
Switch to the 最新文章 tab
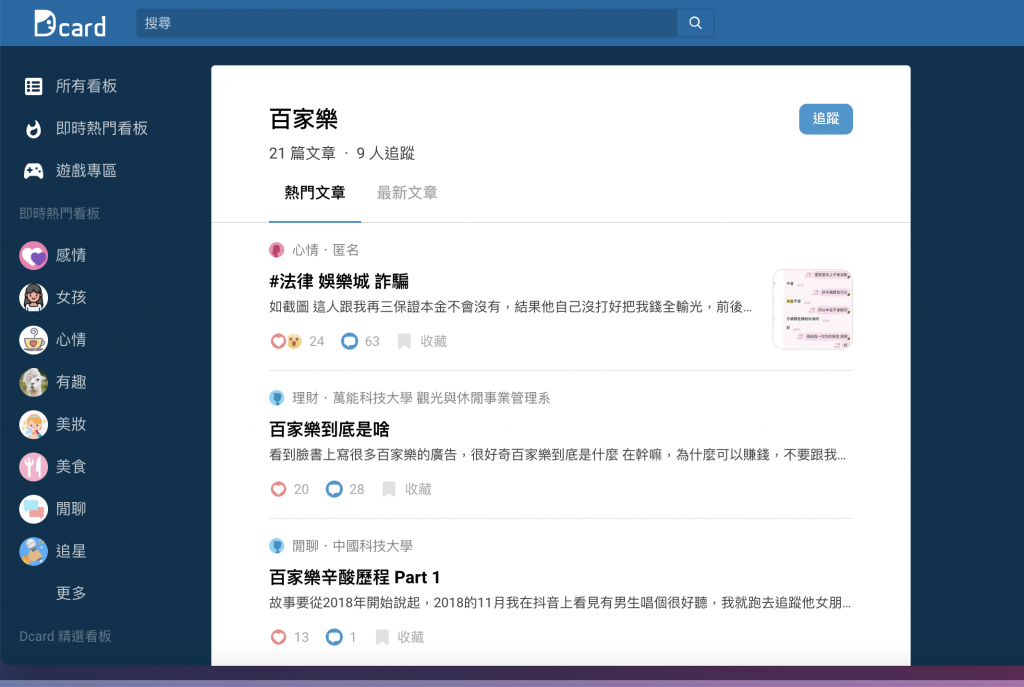(407, 193)
